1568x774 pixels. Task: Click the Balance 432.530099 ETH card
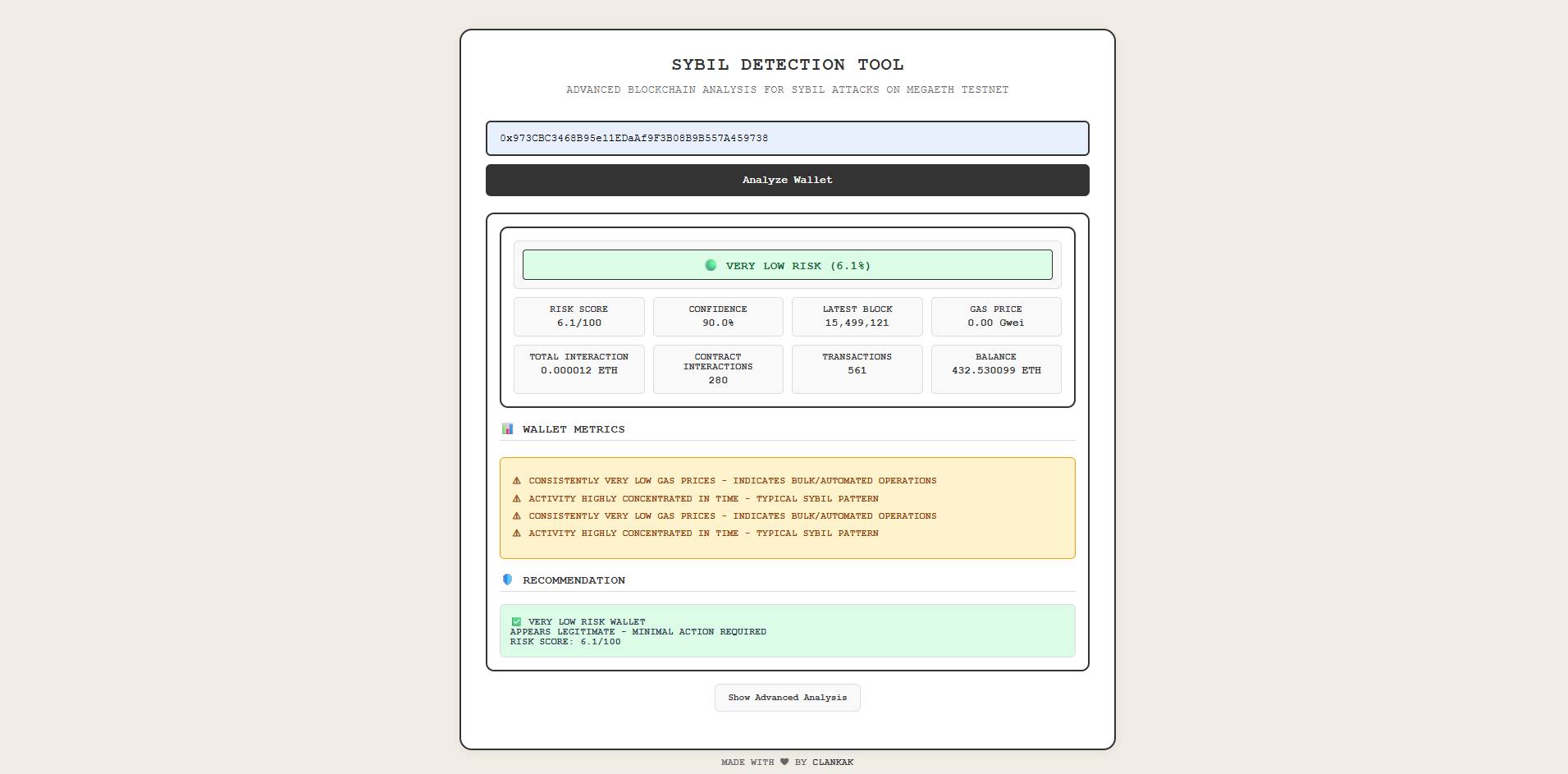(996, 369)
